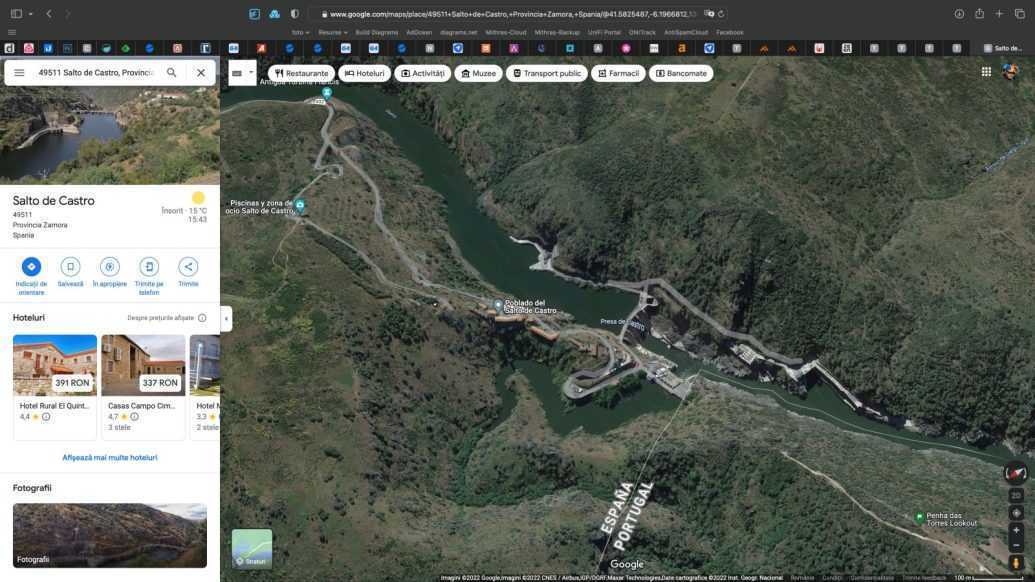Click the compass to reset map orientation
Viewport: 1035px width, 582px height.
click(1016, 474)
